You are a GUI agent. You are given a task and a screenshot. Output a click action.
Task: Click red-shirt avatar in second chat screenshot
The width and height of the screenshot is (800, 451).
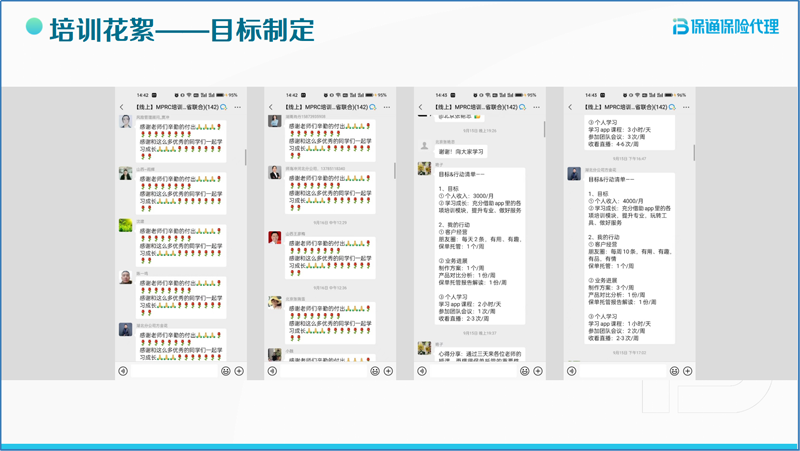pos(275,238)
